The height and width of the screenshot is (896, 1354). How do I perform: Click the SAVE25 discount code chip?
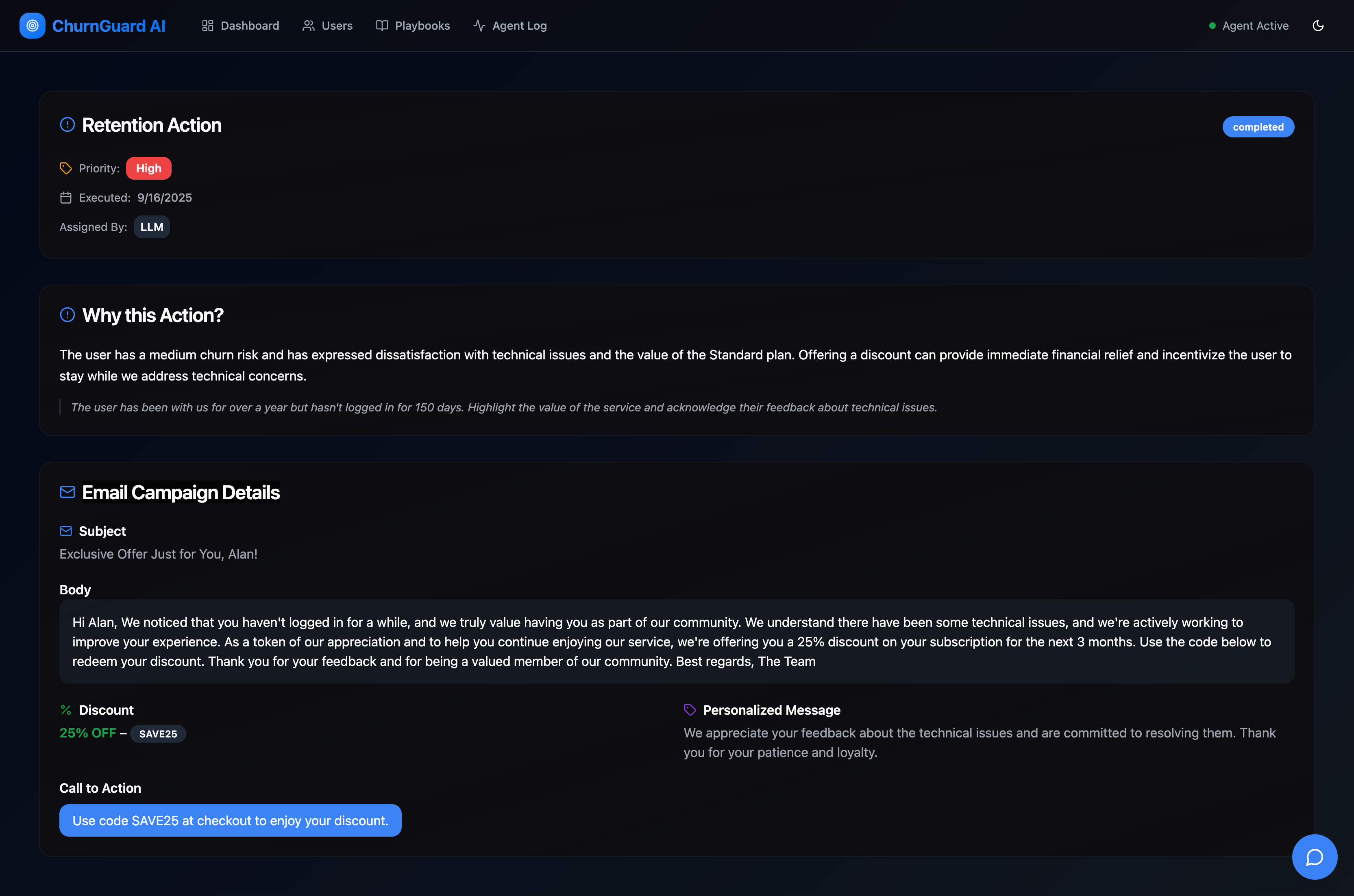pyautogui.click(x=158, y=734)
